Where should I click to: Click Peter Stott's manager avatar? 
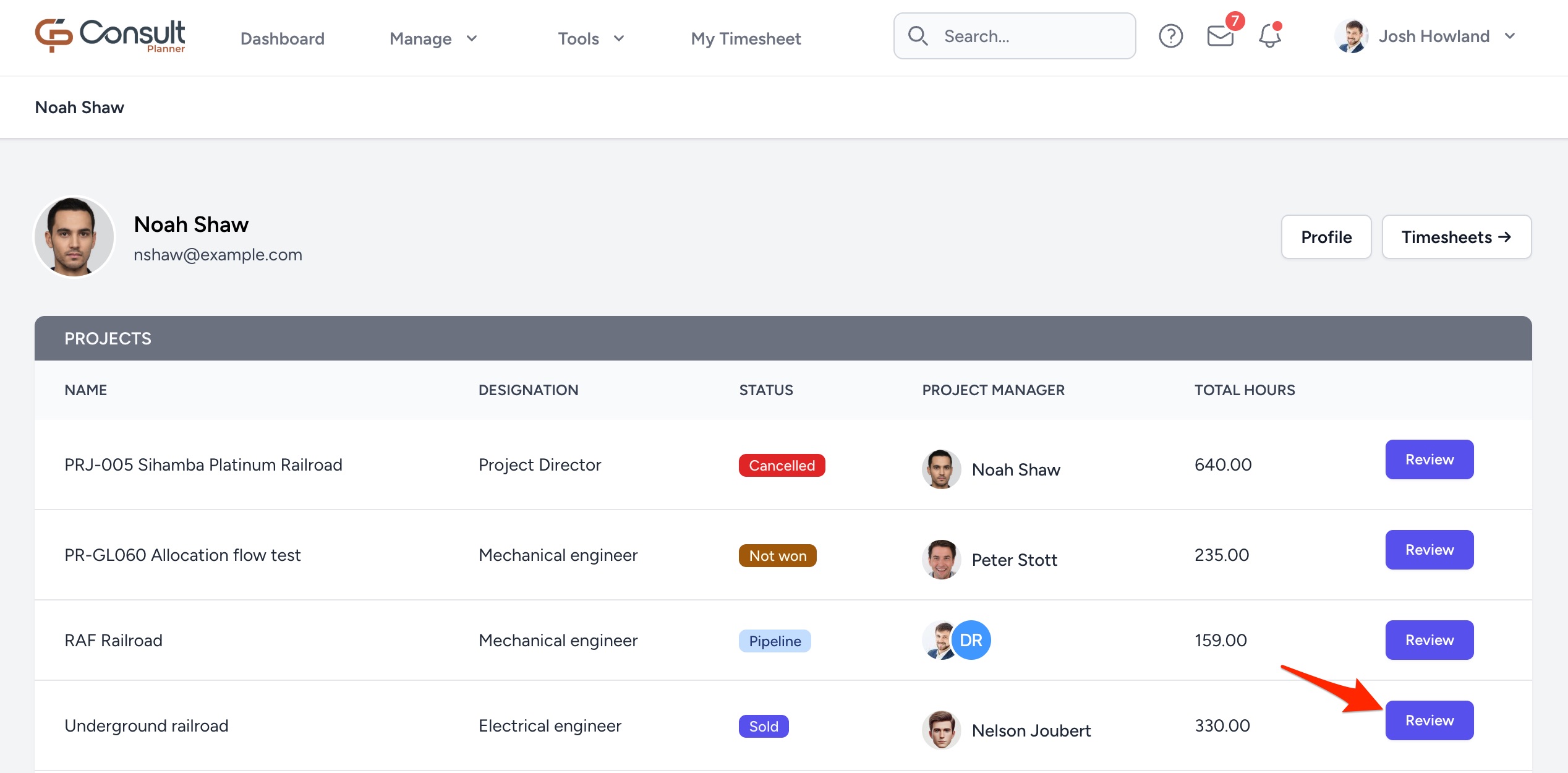point(941,559)
